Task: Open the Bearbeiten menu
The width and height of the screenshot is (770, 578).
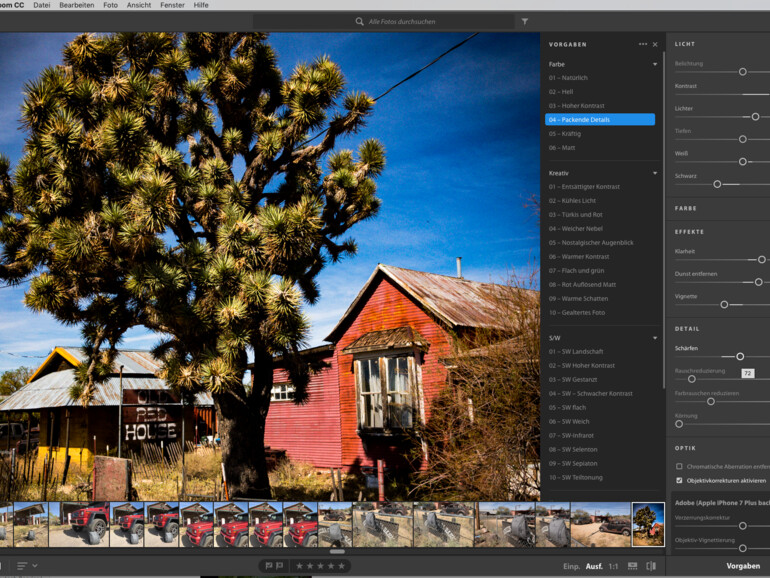Action: click(x=77, y=5)
